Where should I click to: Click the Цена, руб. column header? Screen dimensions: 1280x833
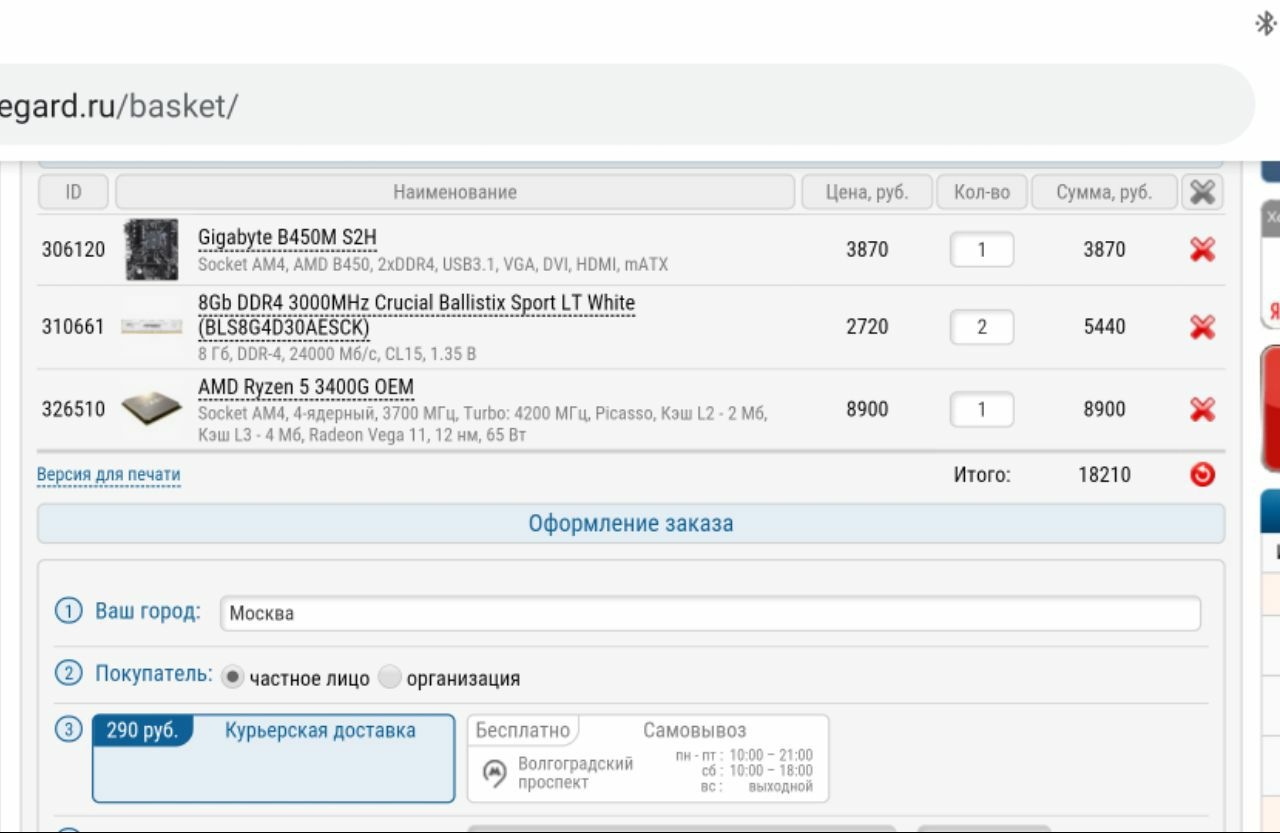(867, 192)
